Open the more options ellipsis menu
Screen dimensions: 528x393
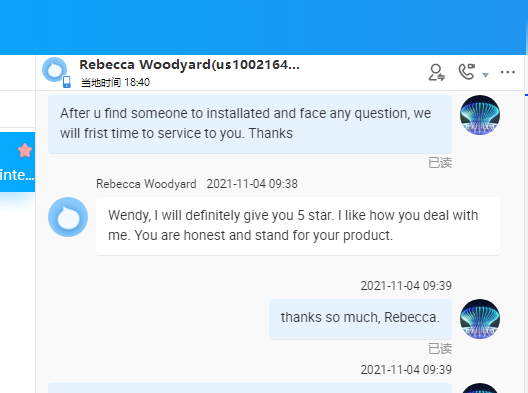pos(507,72)
